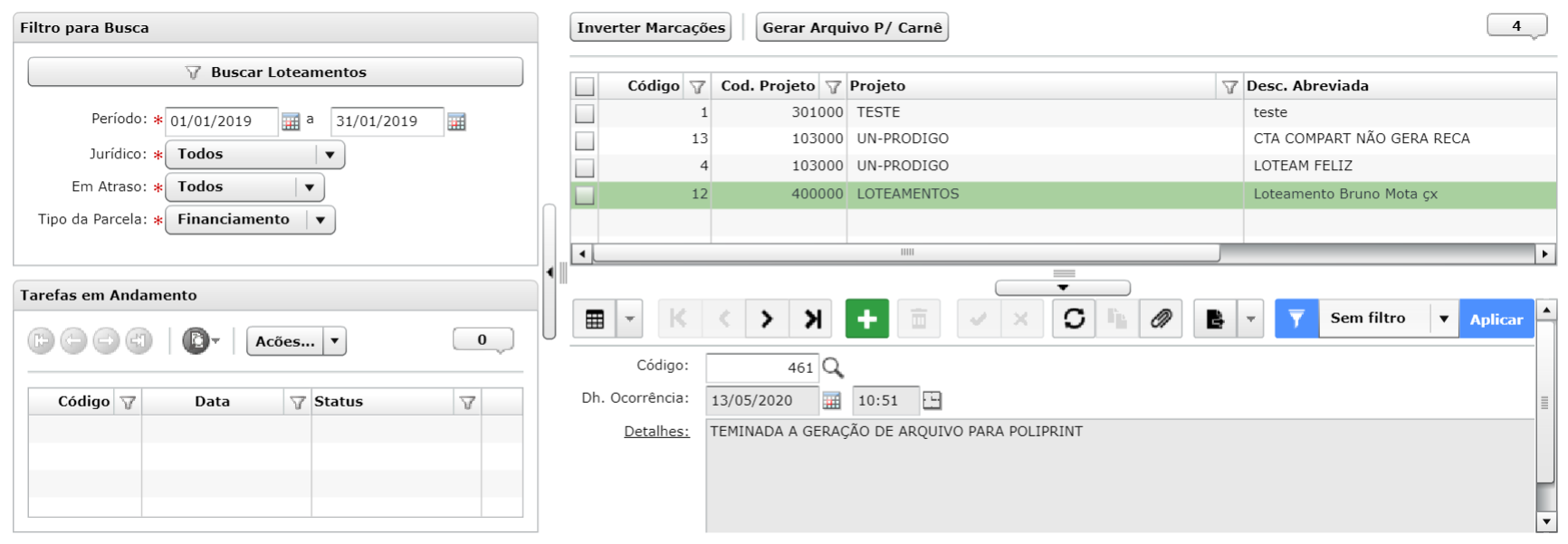Click the horizontal scrollbar of the grid
The height and width of the screenshot is (544, 1568).
tap(905, 253)
